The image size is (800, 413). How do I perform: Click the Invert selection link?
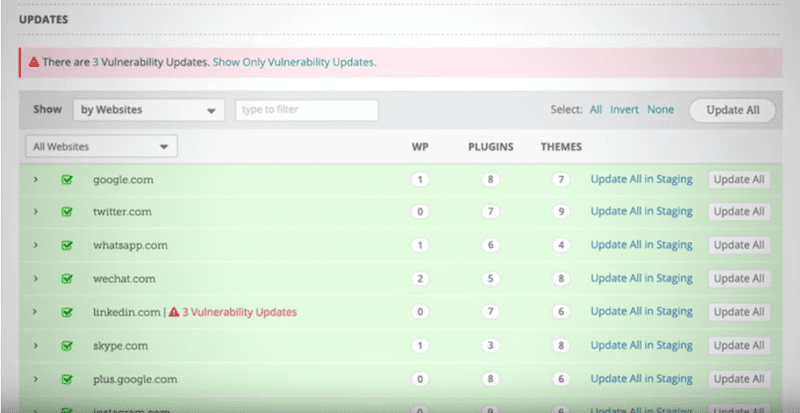[624, 110]
